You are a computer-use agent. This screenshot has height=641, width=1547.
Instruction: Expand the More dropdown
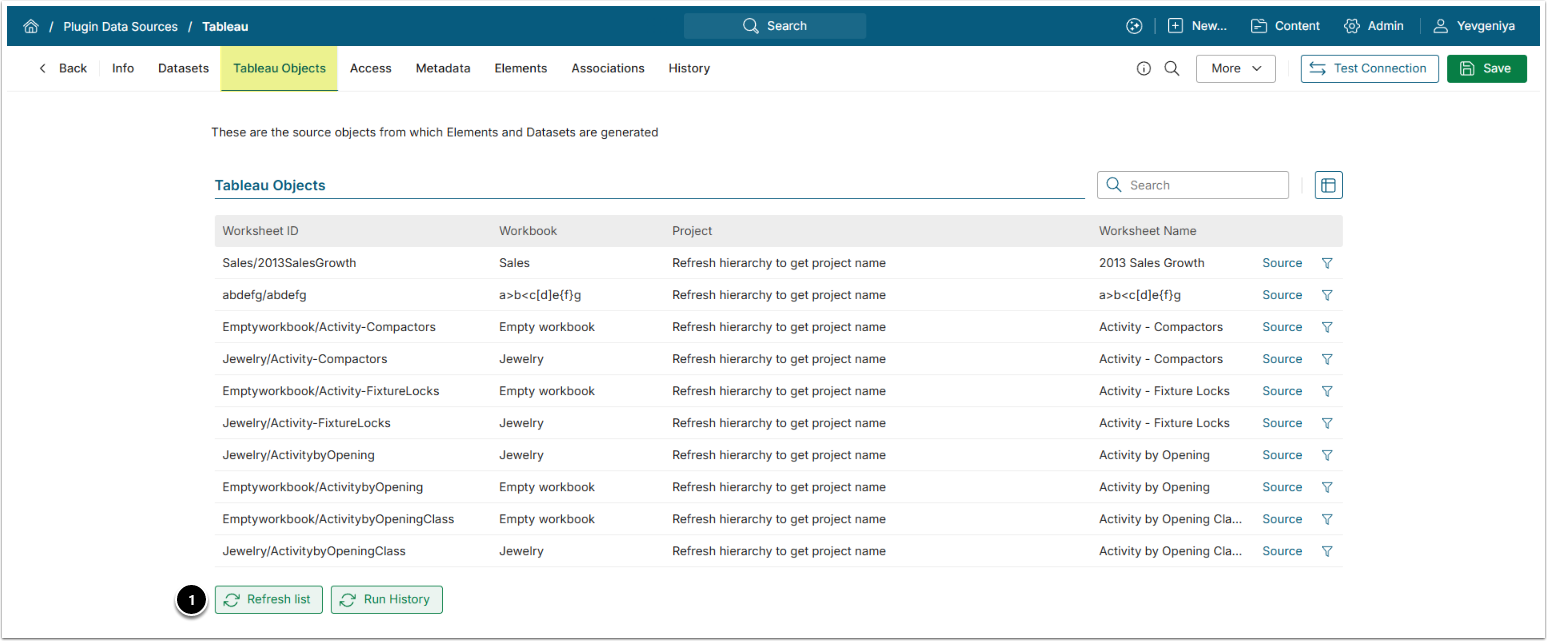pos(1235,69)
